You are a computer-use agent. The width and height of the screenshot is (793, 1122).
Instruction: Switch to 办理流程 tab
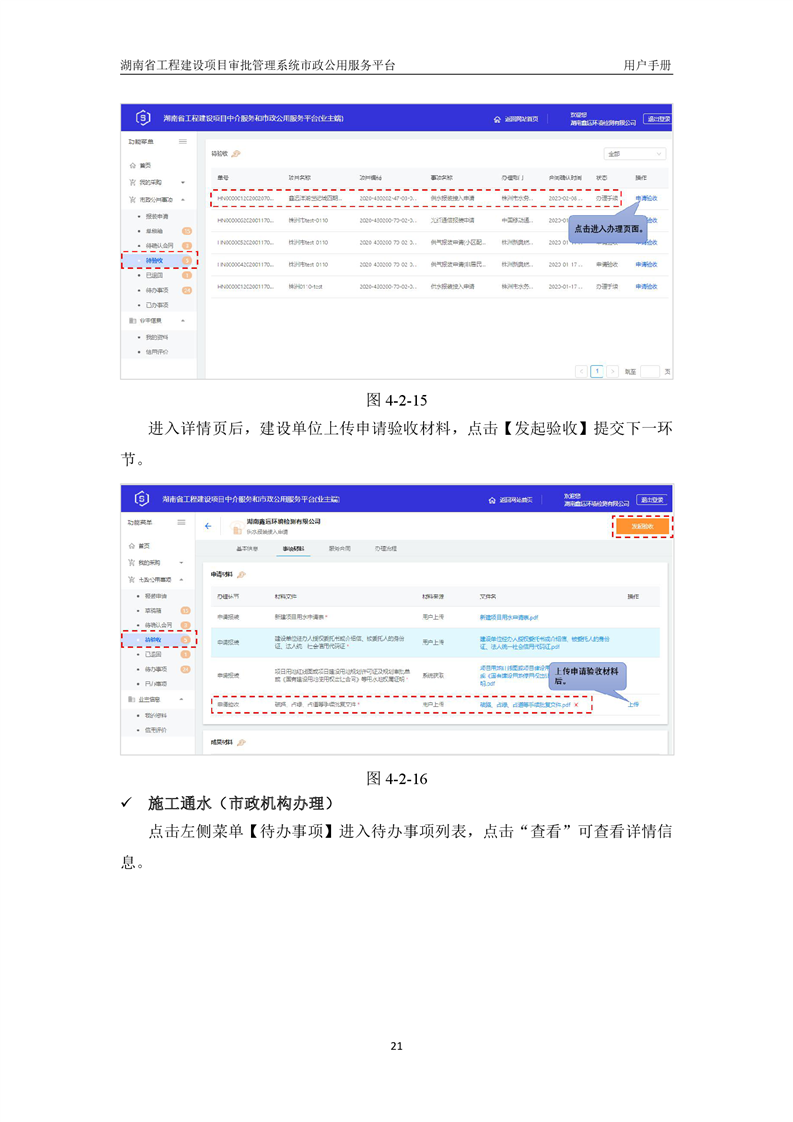pos(386,549)
